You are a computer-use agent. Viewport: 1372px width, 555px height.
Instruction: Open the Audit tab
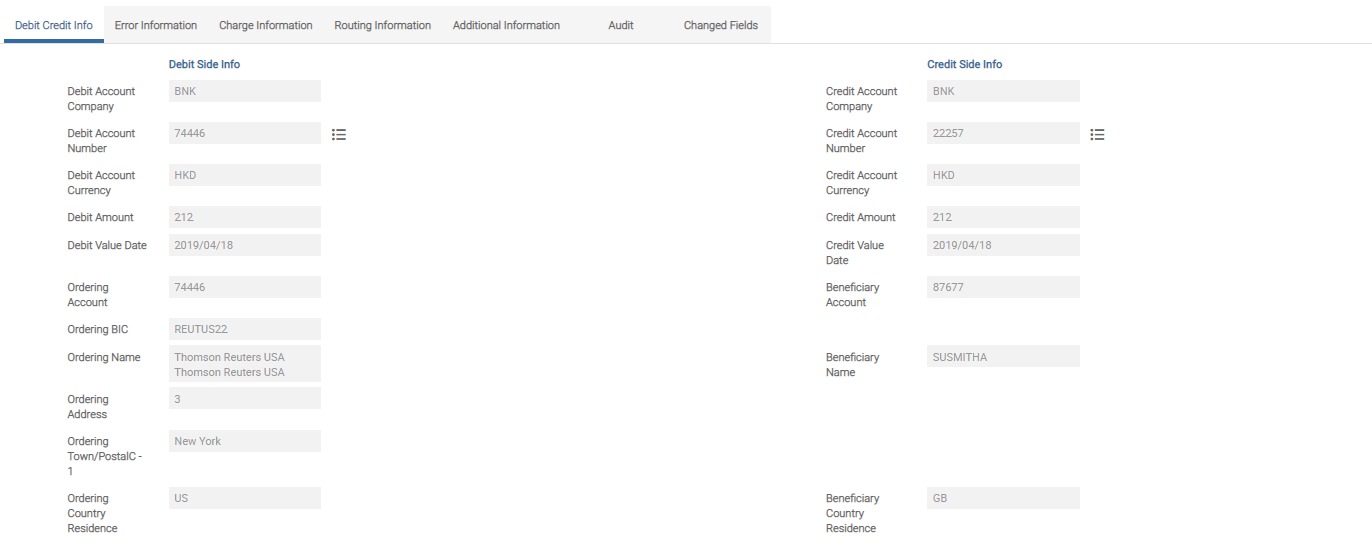click(620, 25)
